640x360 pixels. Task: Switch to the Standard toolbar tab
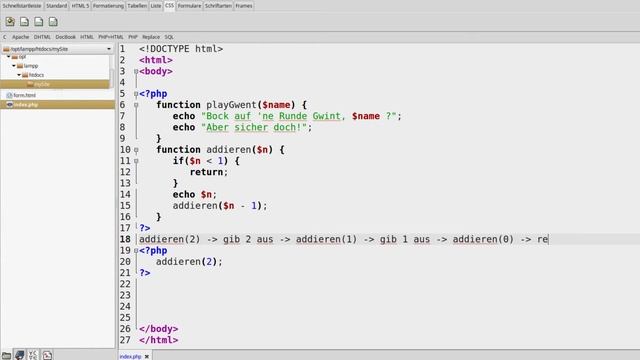(x=56, y=6)
